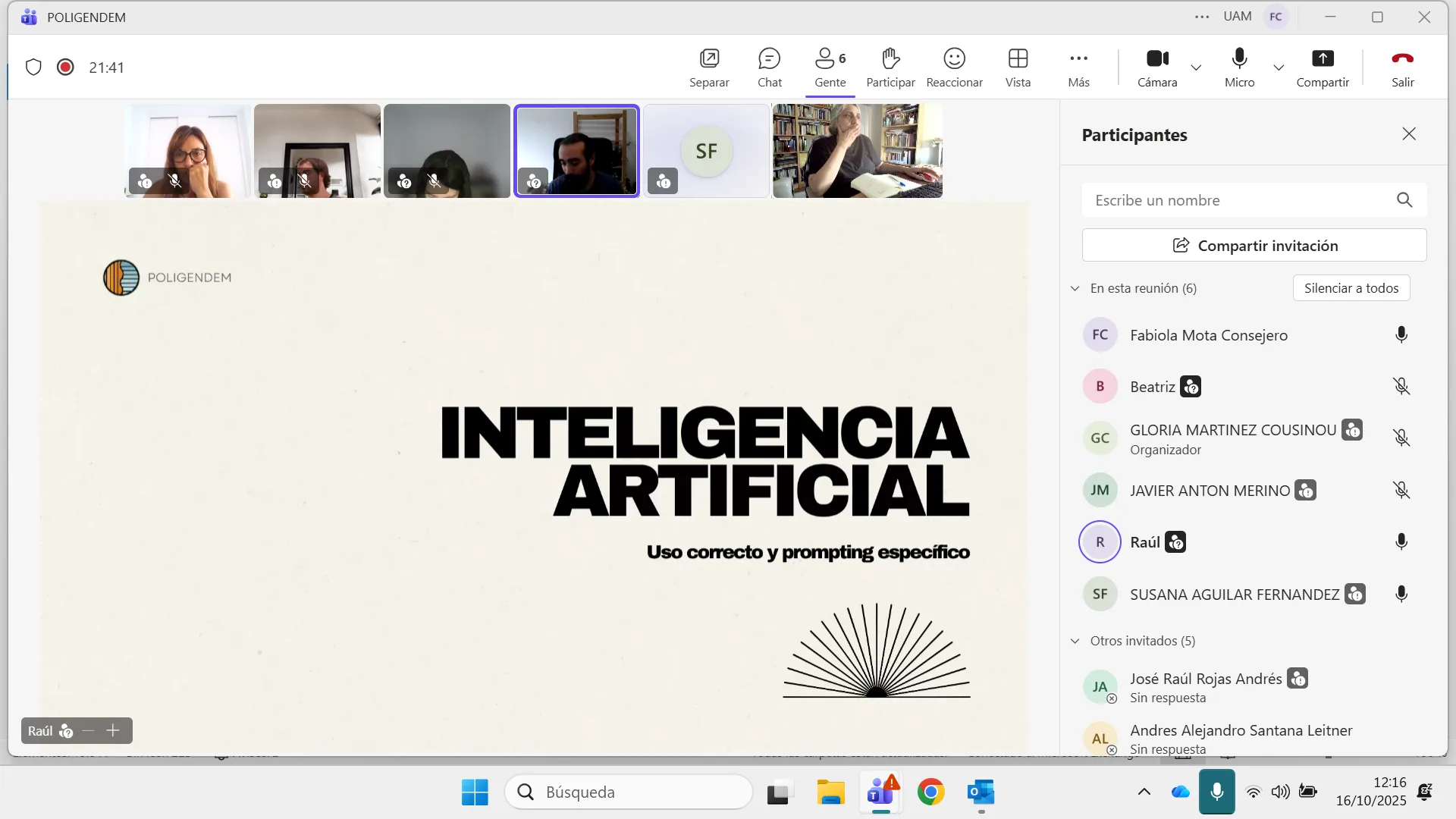The height and width of the screenshot is (819, 1456).
Task: Click the red Salir hang-up icon
Action: 1402,59
